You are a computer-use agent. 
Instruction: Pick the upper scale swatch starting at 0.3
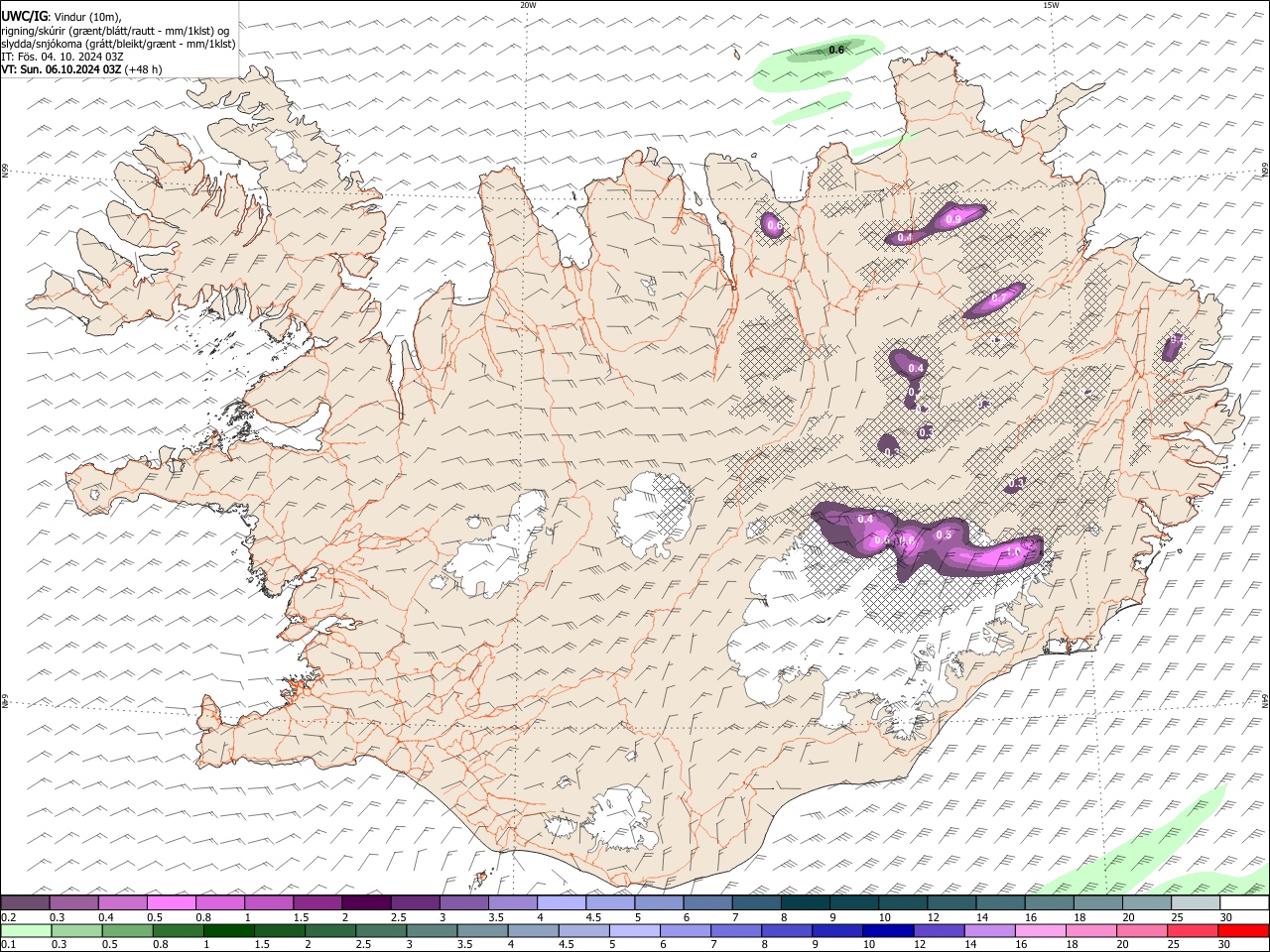73,902
